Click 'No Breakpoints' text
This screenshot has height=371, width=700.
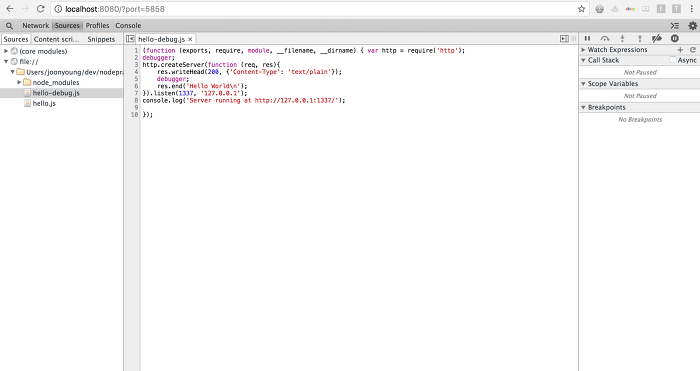tap(640, 120)
